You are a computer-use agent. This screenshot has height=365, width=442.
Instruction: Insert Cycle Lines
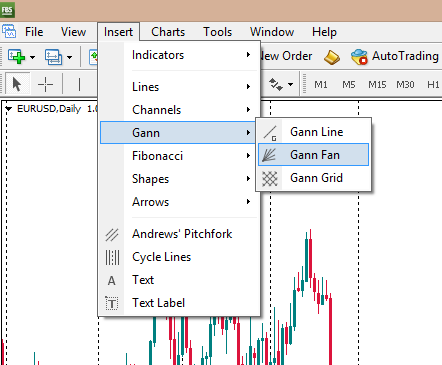[179, 257]
